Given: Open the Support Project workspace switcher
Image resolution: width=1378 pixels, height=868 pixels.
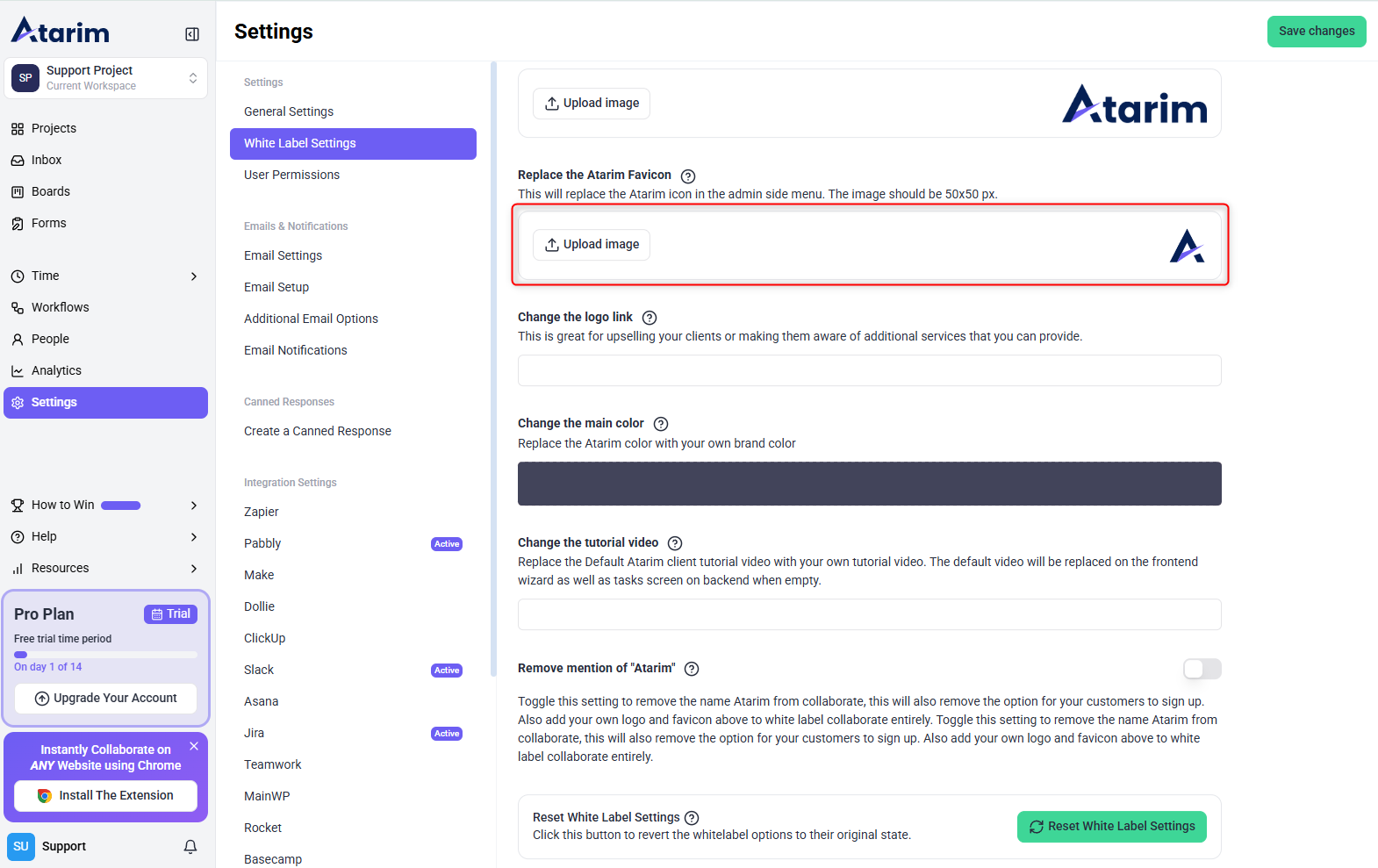Looking at the screenshot, I should pyautogui.click(x=105, y=78).
